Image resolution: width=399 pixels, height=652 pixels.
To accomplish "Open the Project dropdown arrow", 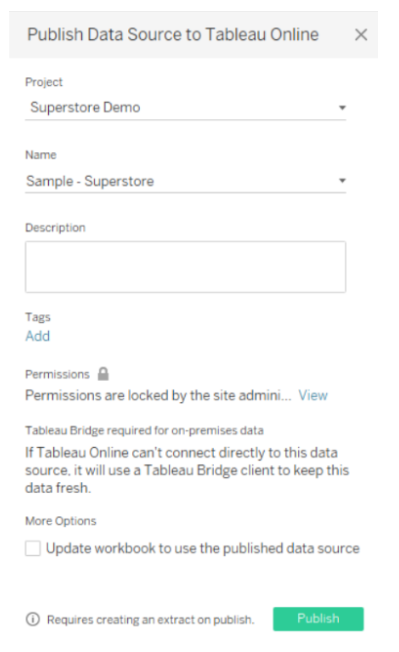I will pos(342,108).
